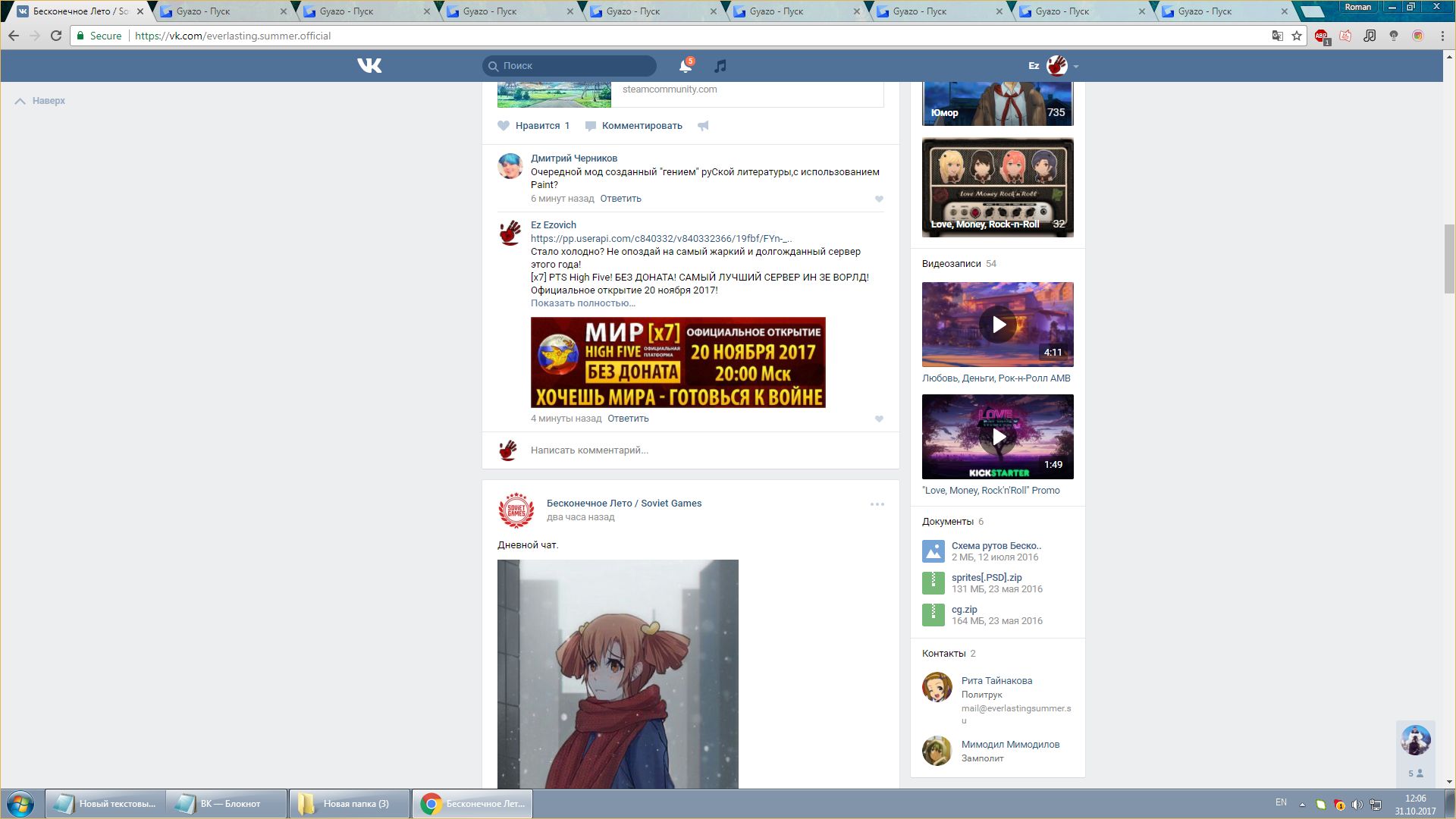Click the share megaphone icon under post
The image size is (1456, 819).
pos(703,126)
